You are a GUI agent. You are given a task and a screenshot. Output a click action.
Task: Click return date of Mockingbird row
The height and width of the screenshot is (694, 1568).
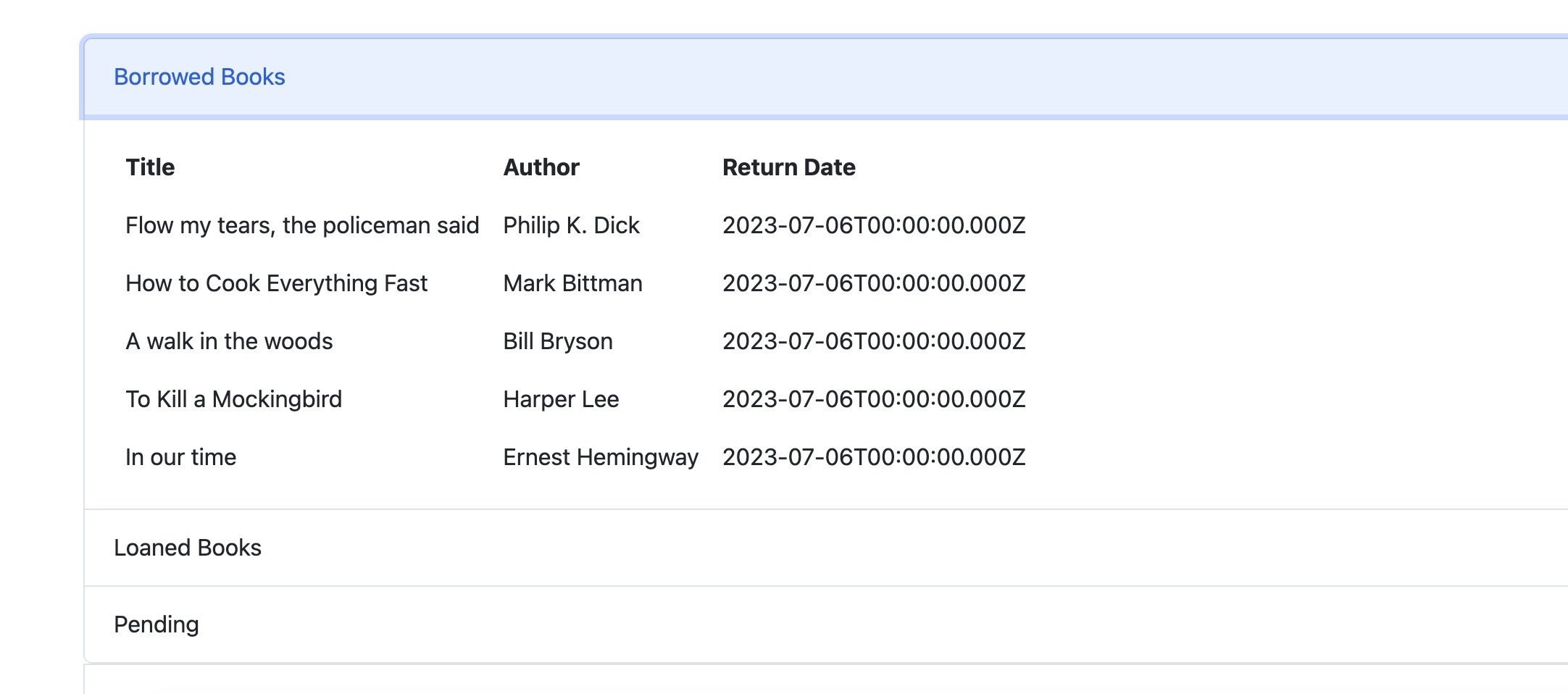(874, 399)
